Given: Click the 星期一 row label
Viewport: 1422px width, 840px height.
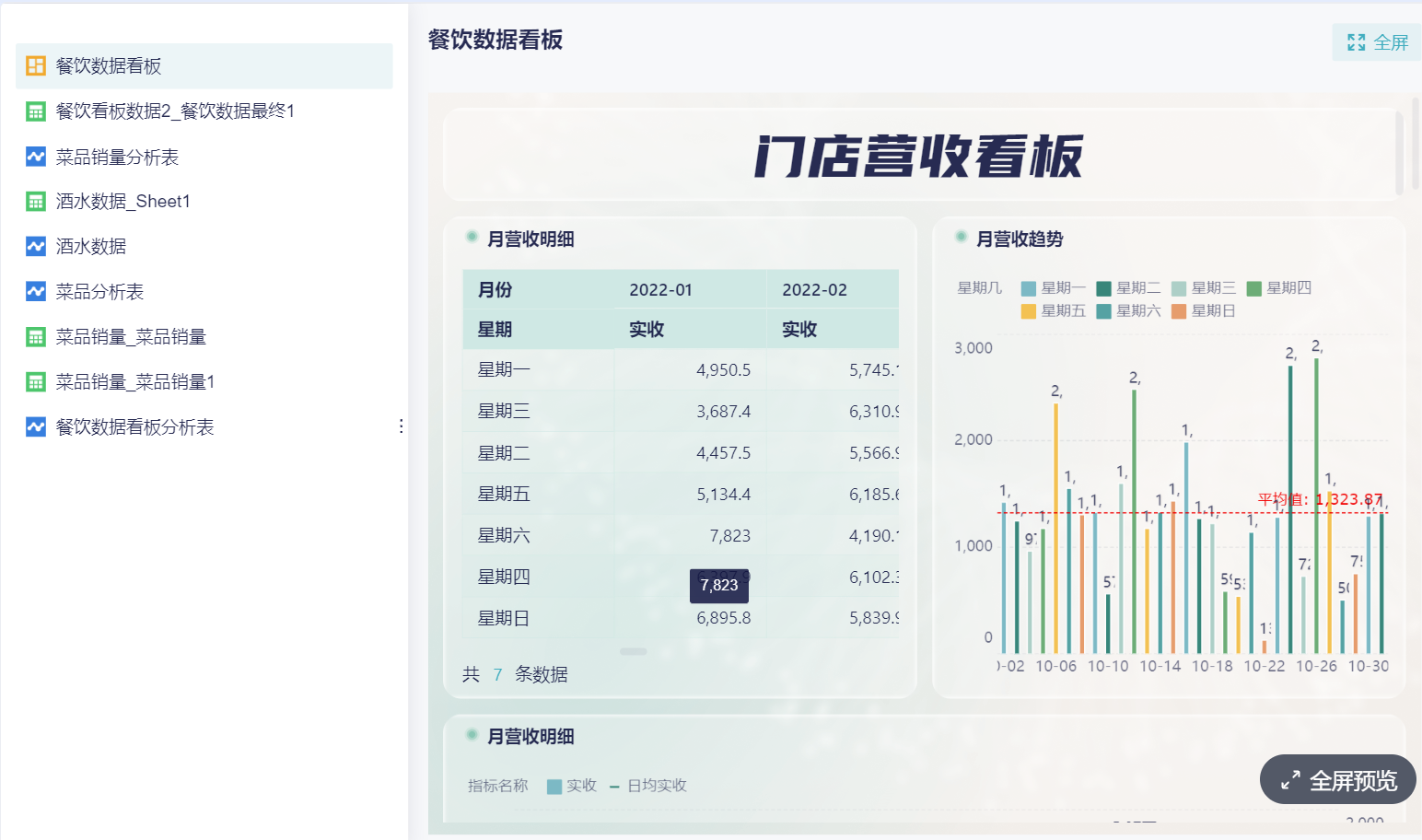Looking at the screenshot, I should coord(504,369).
